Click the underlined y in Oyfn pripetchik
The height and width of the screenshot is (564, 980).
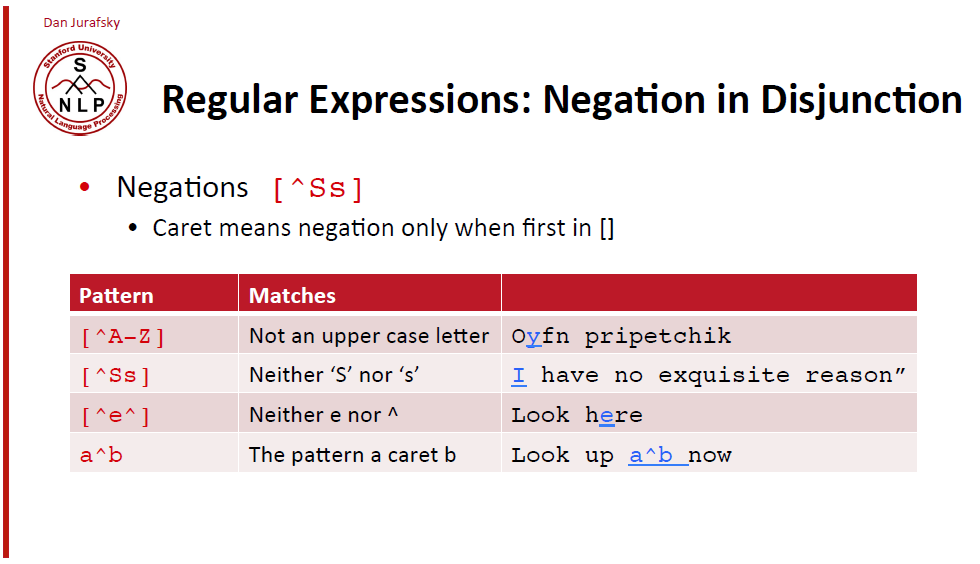pyautogui.click(x=533, y=338)
